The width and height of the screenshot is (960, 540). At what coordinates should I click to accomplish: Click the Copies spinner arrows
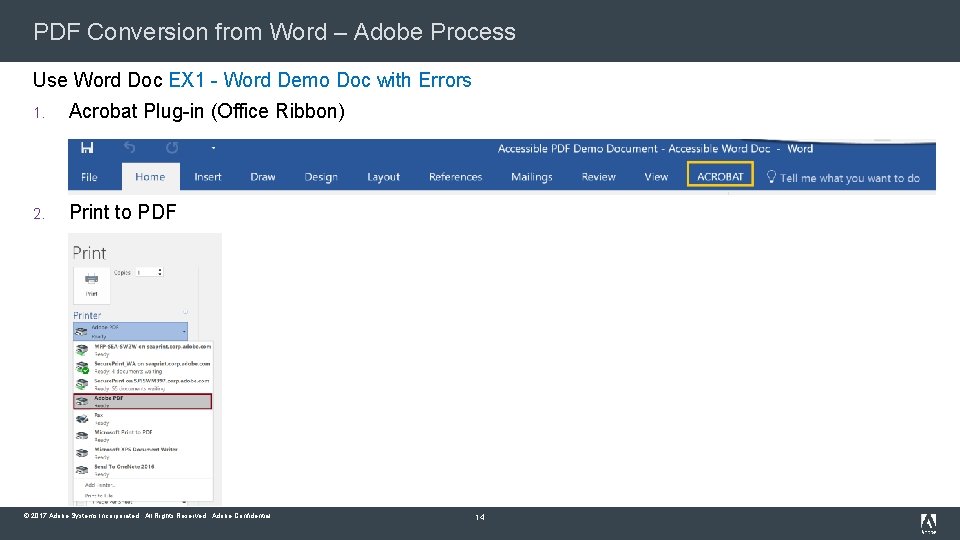point(160,272)
